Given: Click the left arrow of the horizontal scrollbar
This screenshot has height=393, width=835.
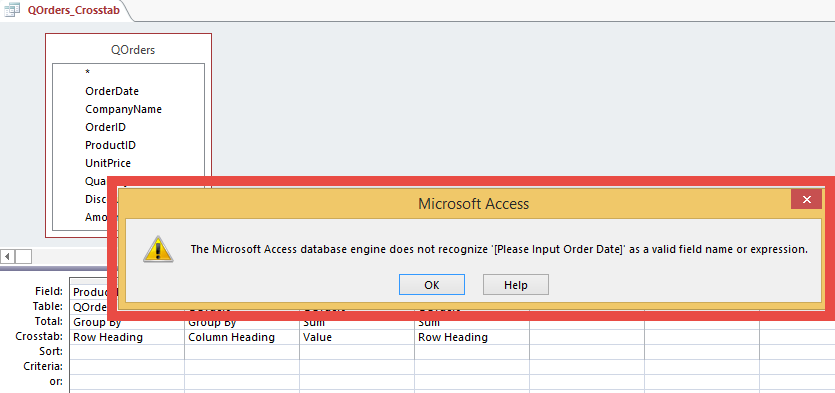Looking at the screenshot, I should click(7, 257).
